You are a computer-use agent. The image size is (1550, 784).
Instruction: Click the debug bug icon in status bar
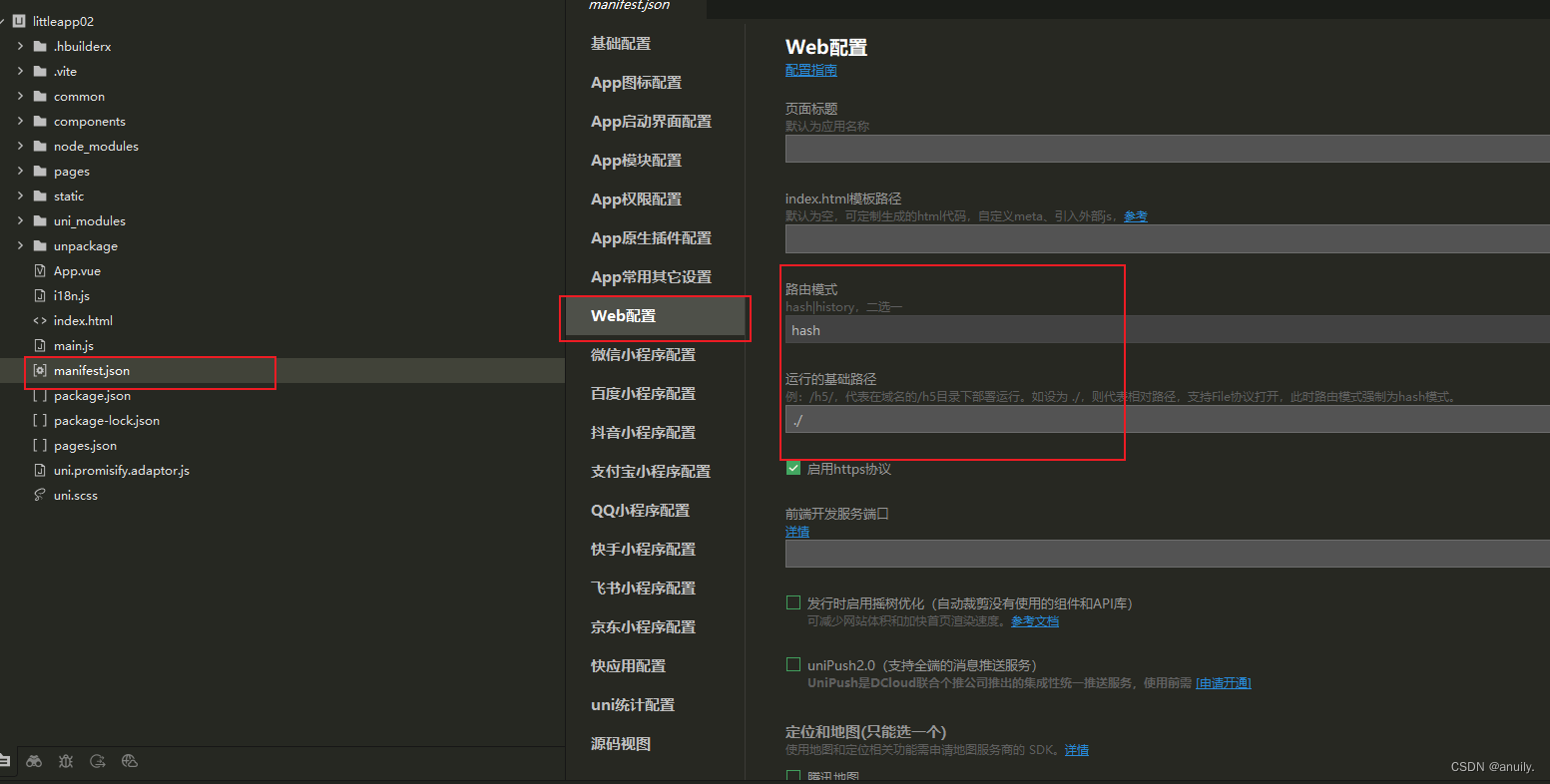point(66,761)
